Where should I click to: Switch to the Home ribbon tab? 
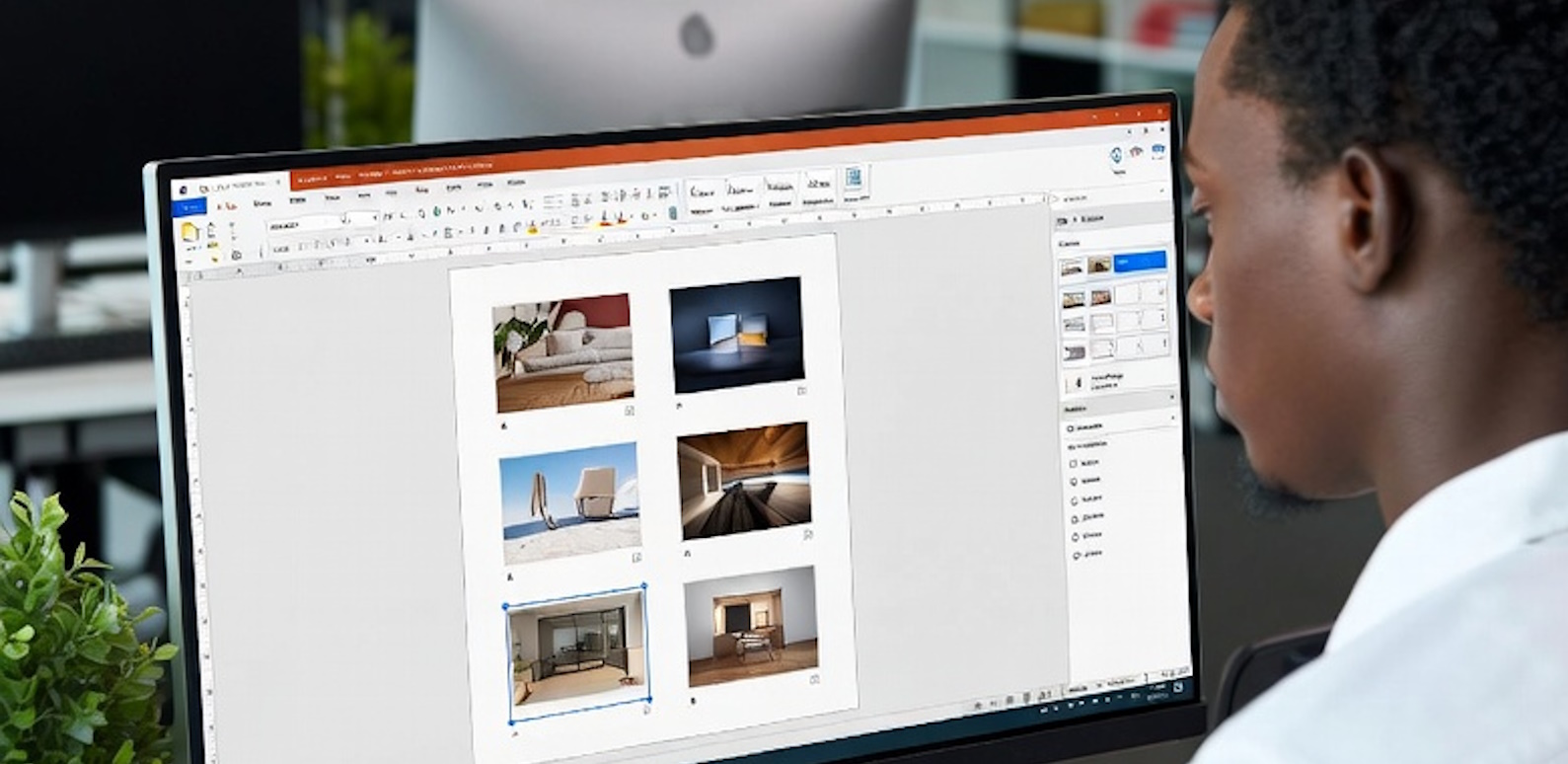[x=261, y=203]
